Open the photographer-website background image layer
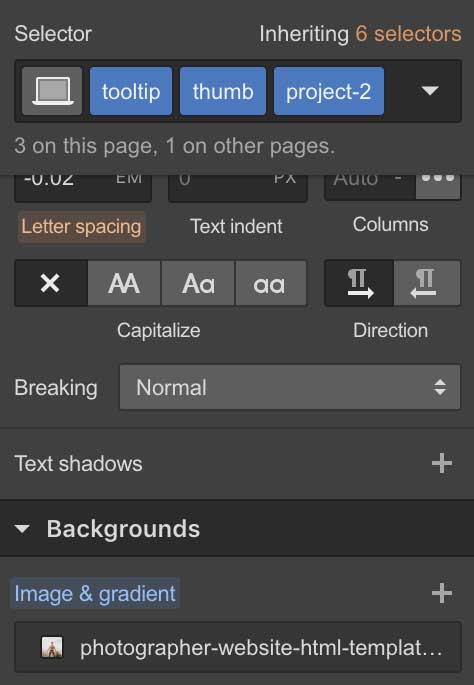The width and height of the screenshot is (474, 685). tap(238, 647)
